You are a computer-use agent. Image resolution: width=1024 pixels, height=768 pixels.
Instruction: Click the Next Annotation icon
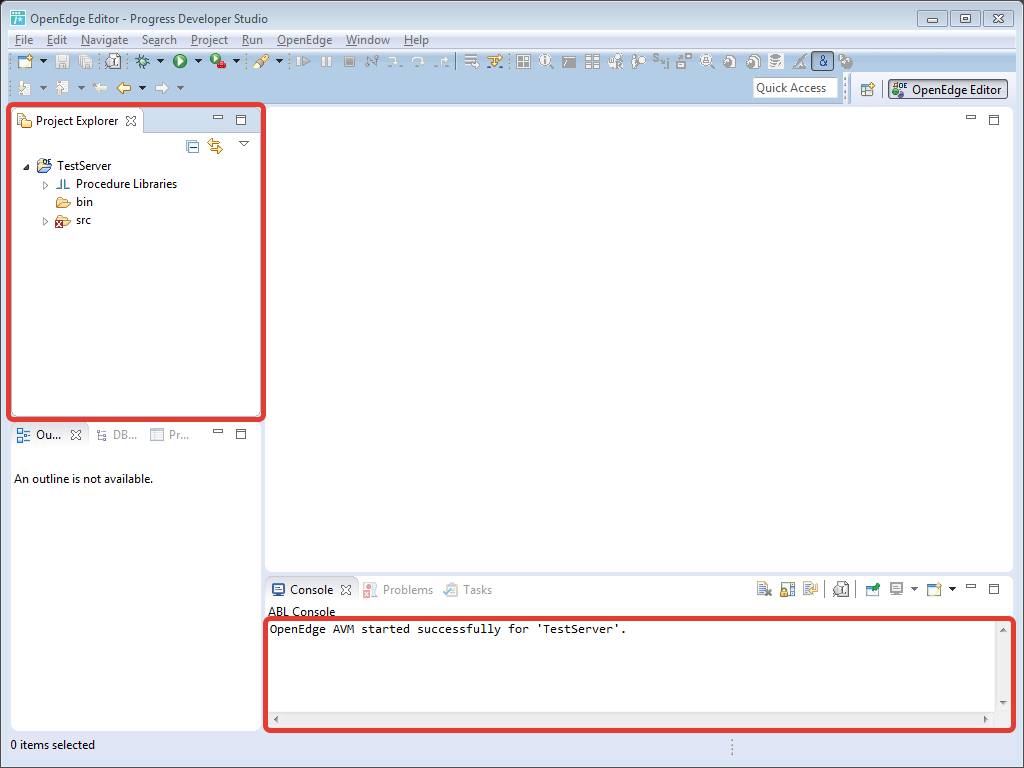coord(25,88)
